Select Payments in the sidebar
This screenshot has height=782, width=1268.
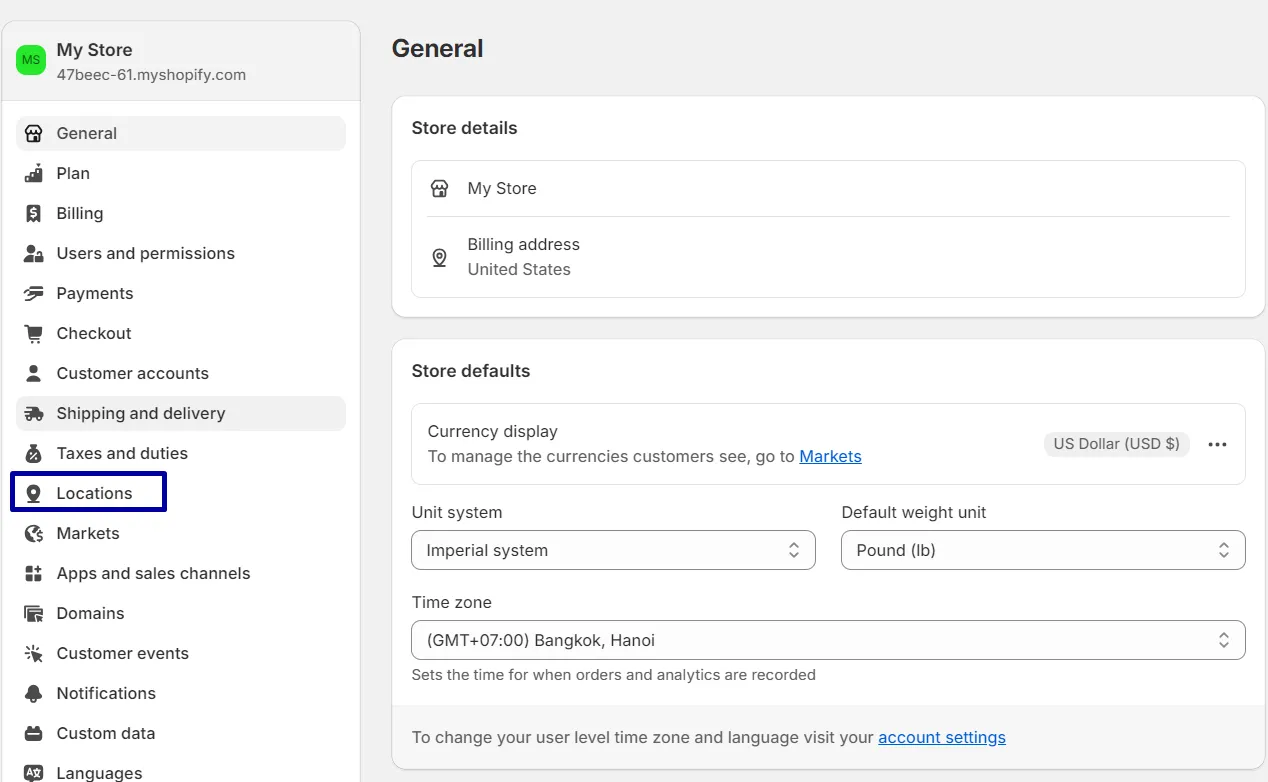click(181, 293)
